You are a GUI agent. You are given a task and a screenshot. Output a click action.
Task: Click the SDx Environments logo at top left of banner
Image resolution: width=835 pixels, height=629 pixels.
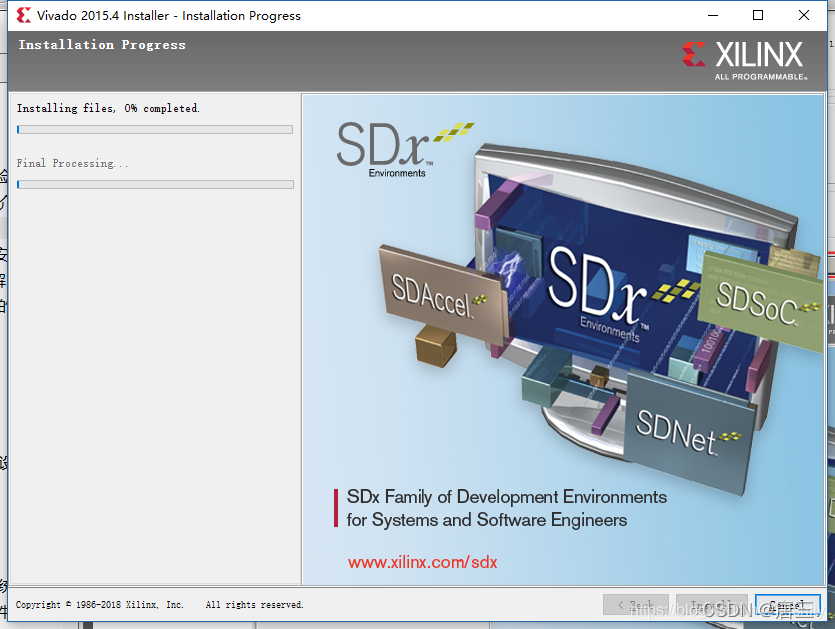[396, 149]
